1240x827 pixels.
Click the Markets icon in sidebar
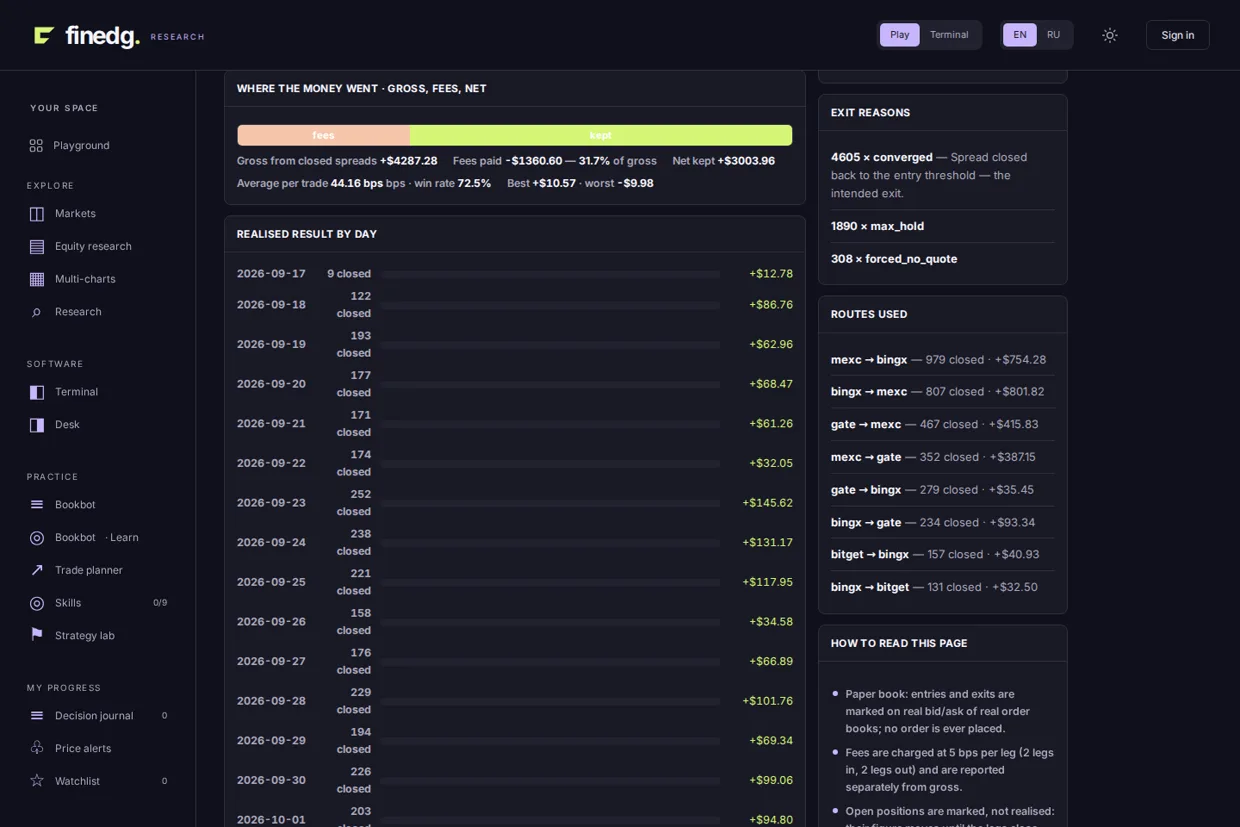click(37, 214)
